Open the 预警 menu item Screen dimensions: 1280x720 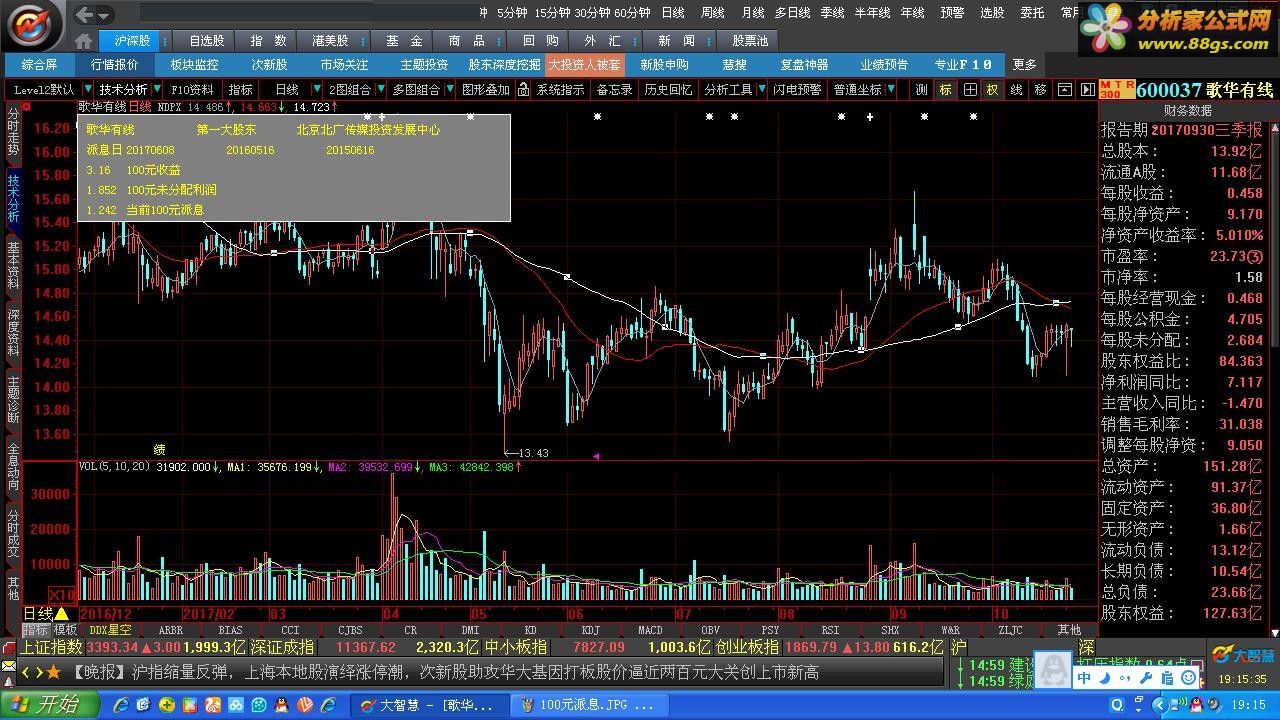pos(953,13)
